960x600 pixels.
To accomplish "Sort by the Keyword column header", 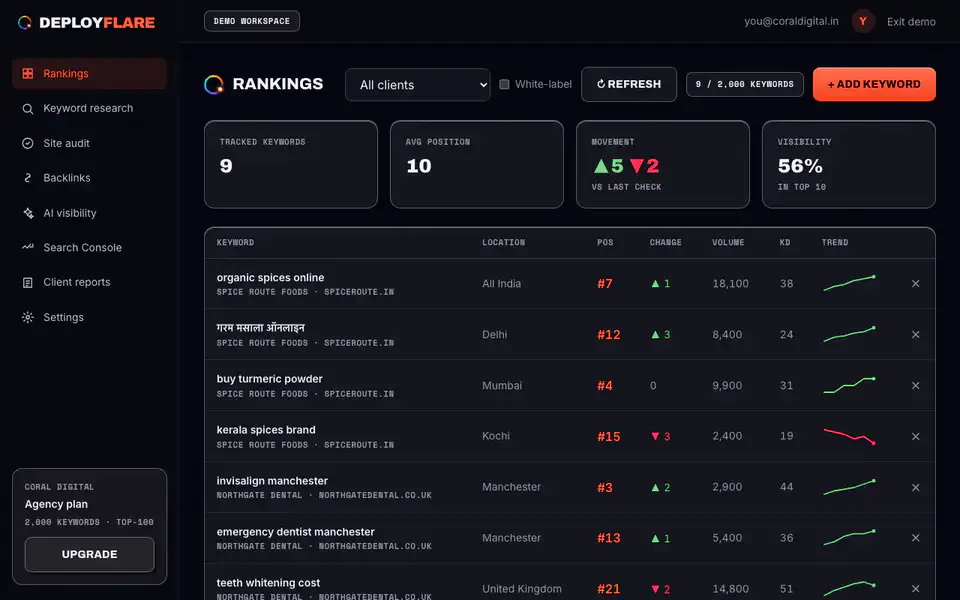I will click(x=235, y=242).
